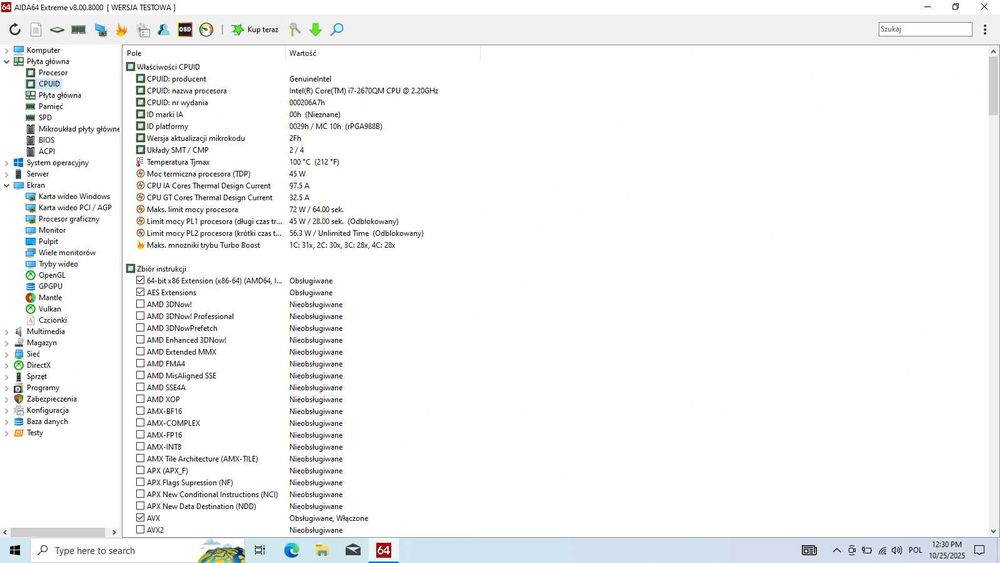1000x563 pixels.
Task: Click the tree pane horizontal scrollbar
Action: pyautogui.click(x=59, y=532)
